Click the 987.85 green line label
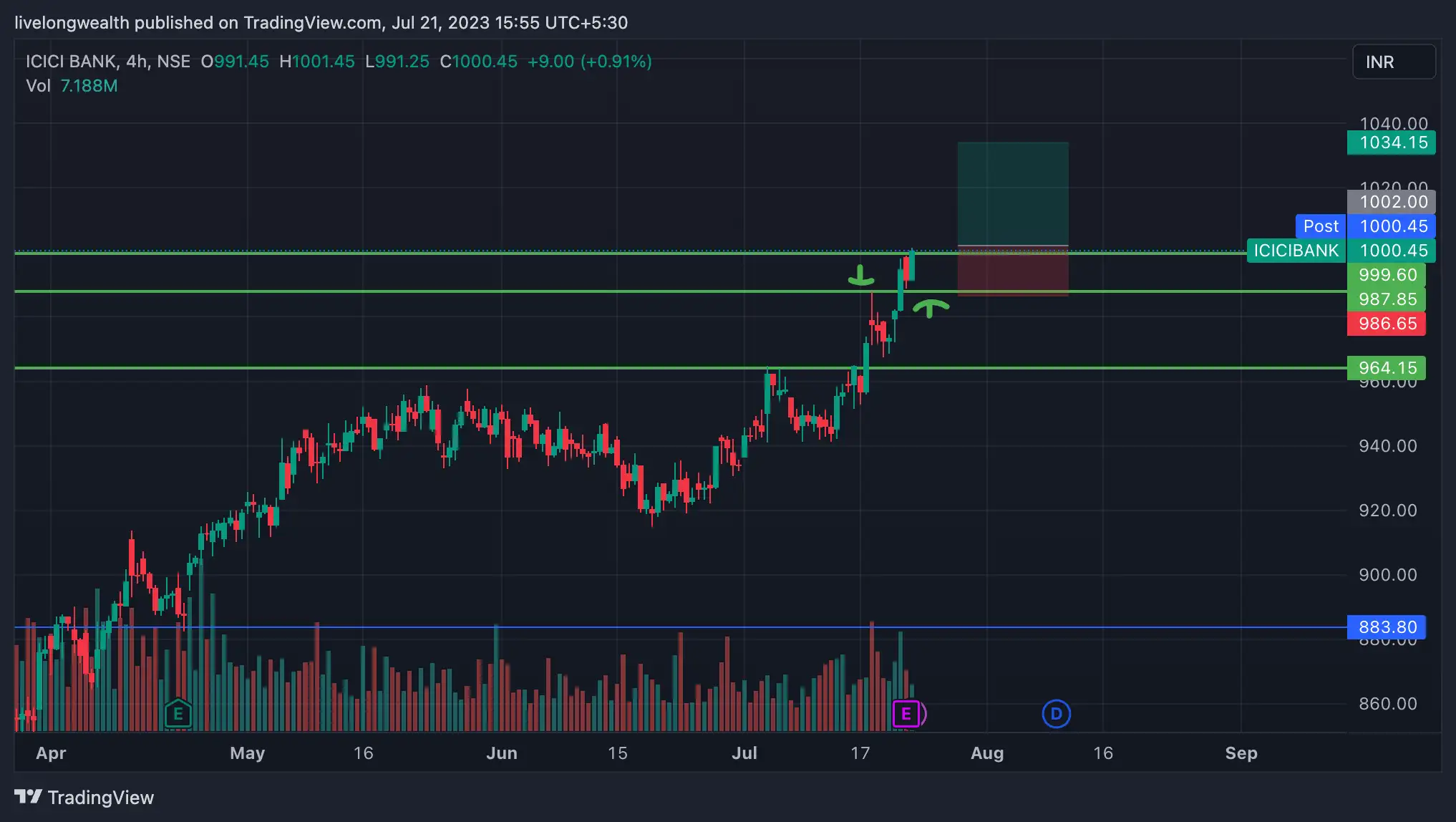Image resolution: width=1456 pixels, height=822 pixels. coord(1386,299)
